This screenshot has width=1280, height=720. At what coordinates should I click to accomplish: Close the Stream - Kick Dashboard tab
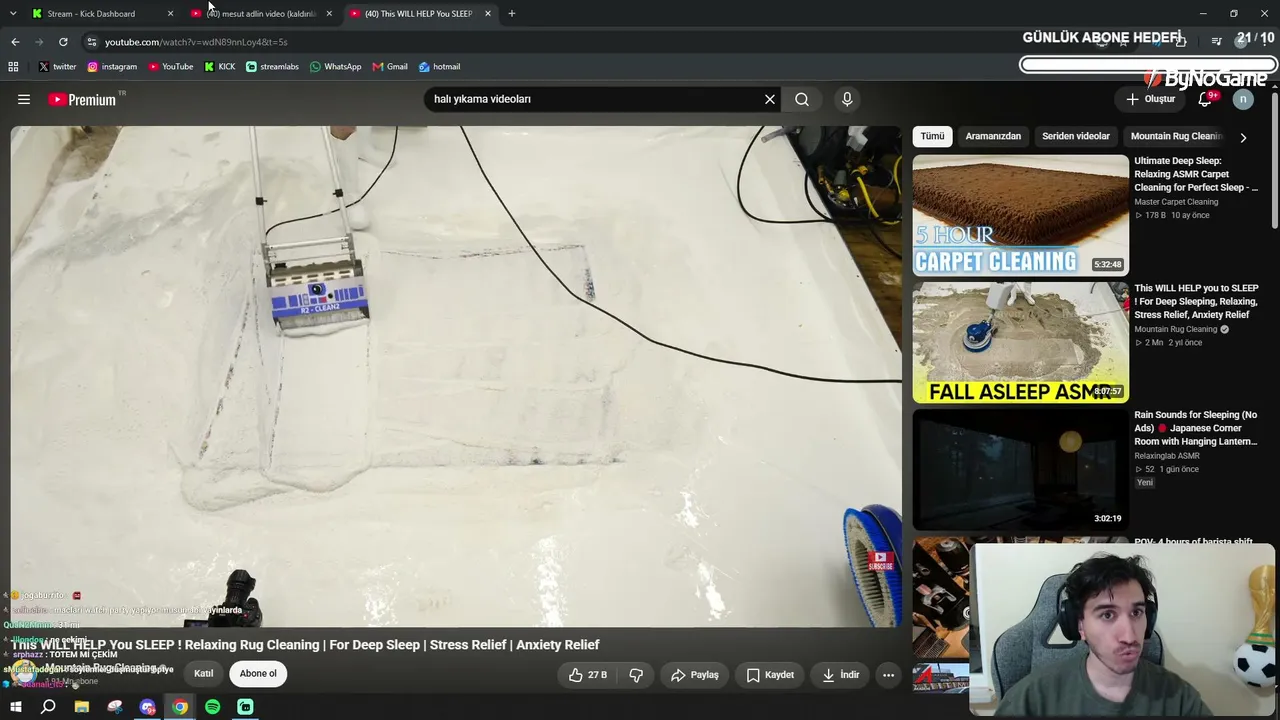170,14
